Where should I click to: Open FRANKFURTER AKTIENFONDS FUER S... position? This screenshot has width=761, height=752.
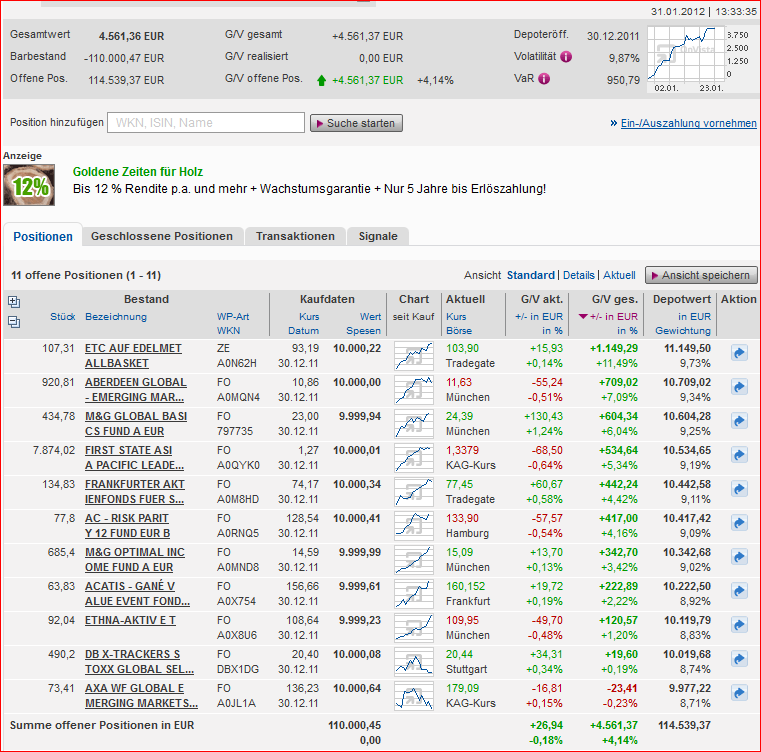click(134, 492)
